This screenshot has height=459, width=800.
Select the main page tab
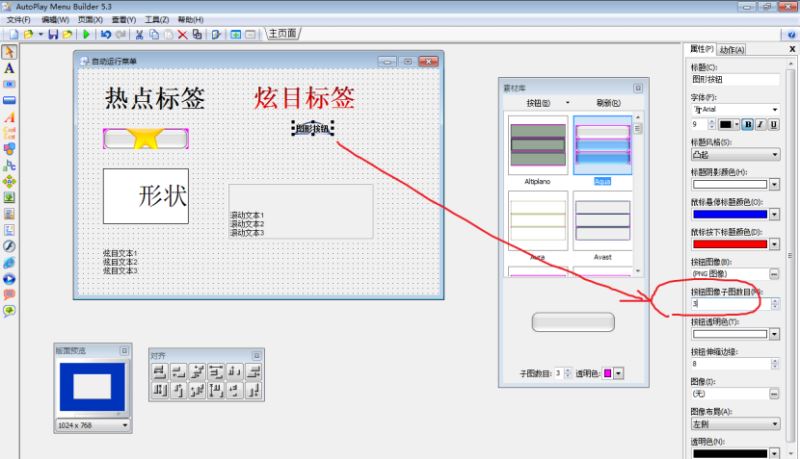coord(282,34)
